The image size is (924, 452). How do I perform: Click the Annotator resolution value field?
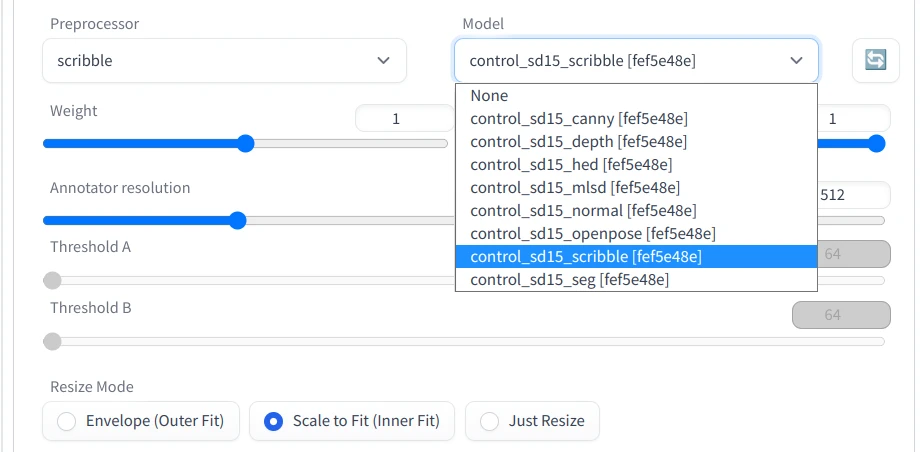tap(851, 195)
